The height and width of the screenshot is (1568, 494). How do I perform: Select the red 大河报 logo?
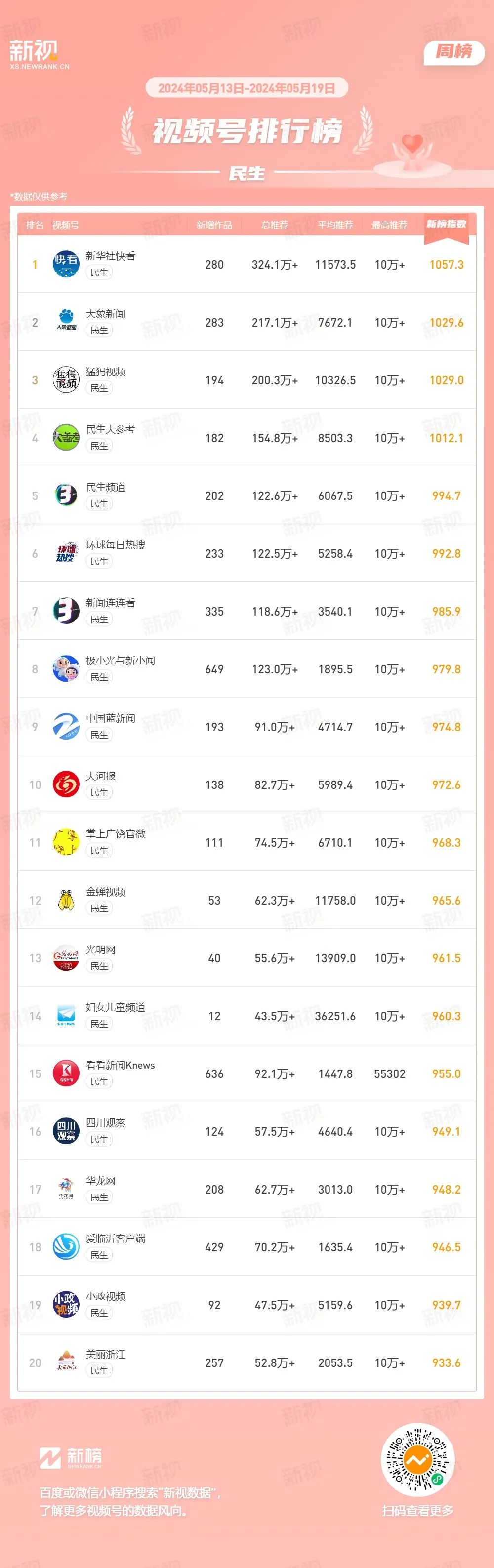[66, 784]
